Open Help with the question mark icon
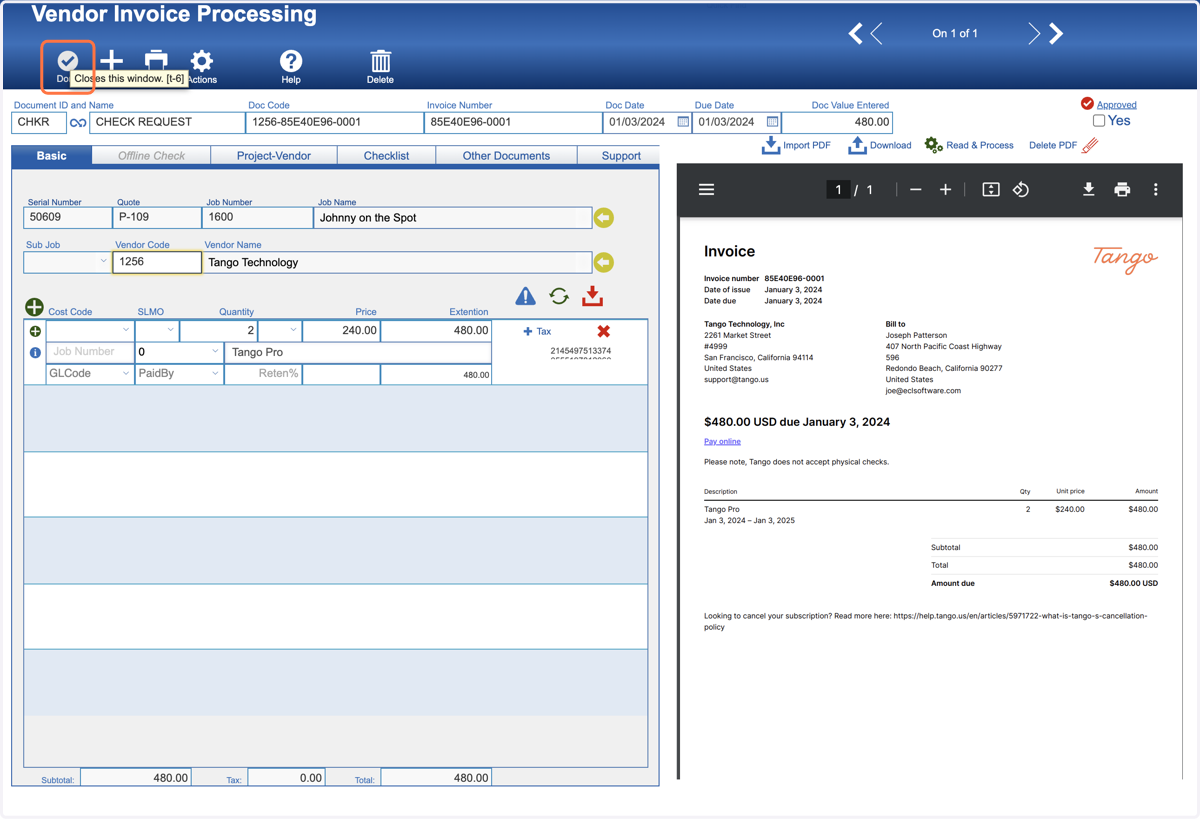This screenshot has height=819, width=1200. pyautogui.click(x=291, y=61)
